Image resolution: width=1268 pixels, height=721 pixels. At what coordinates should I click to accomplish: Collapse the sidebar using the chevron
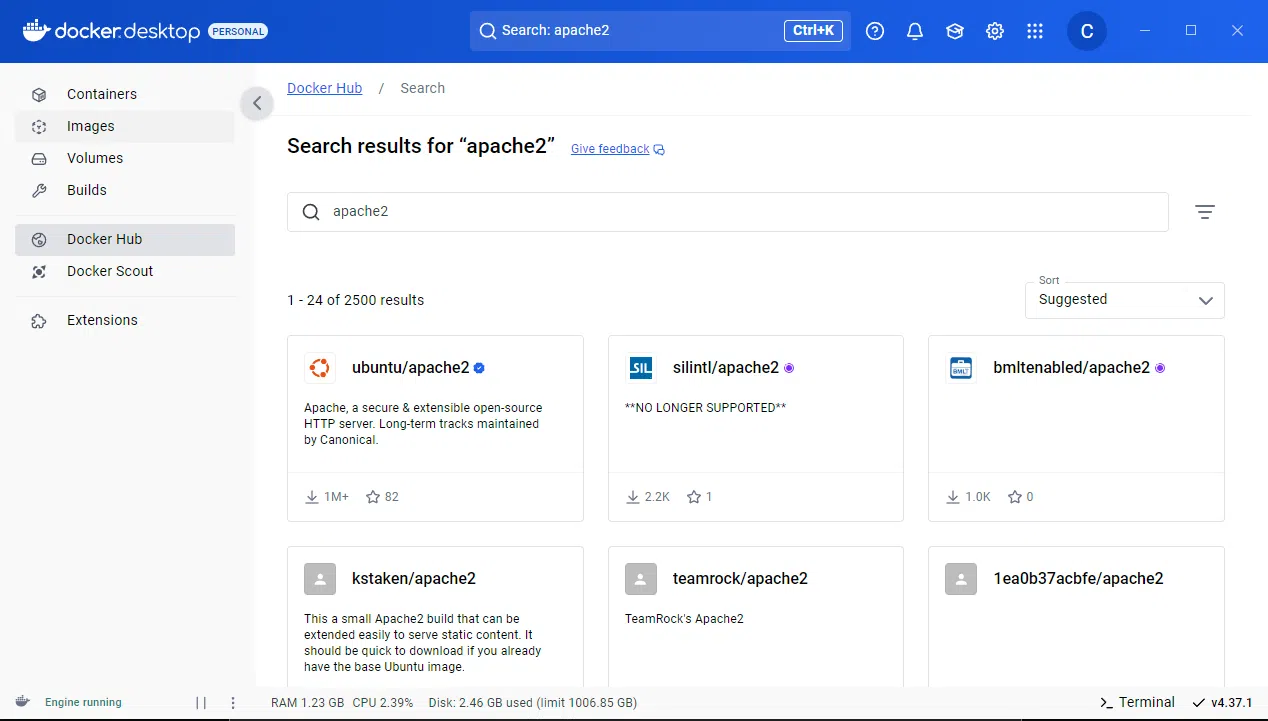tap(257, 103)
